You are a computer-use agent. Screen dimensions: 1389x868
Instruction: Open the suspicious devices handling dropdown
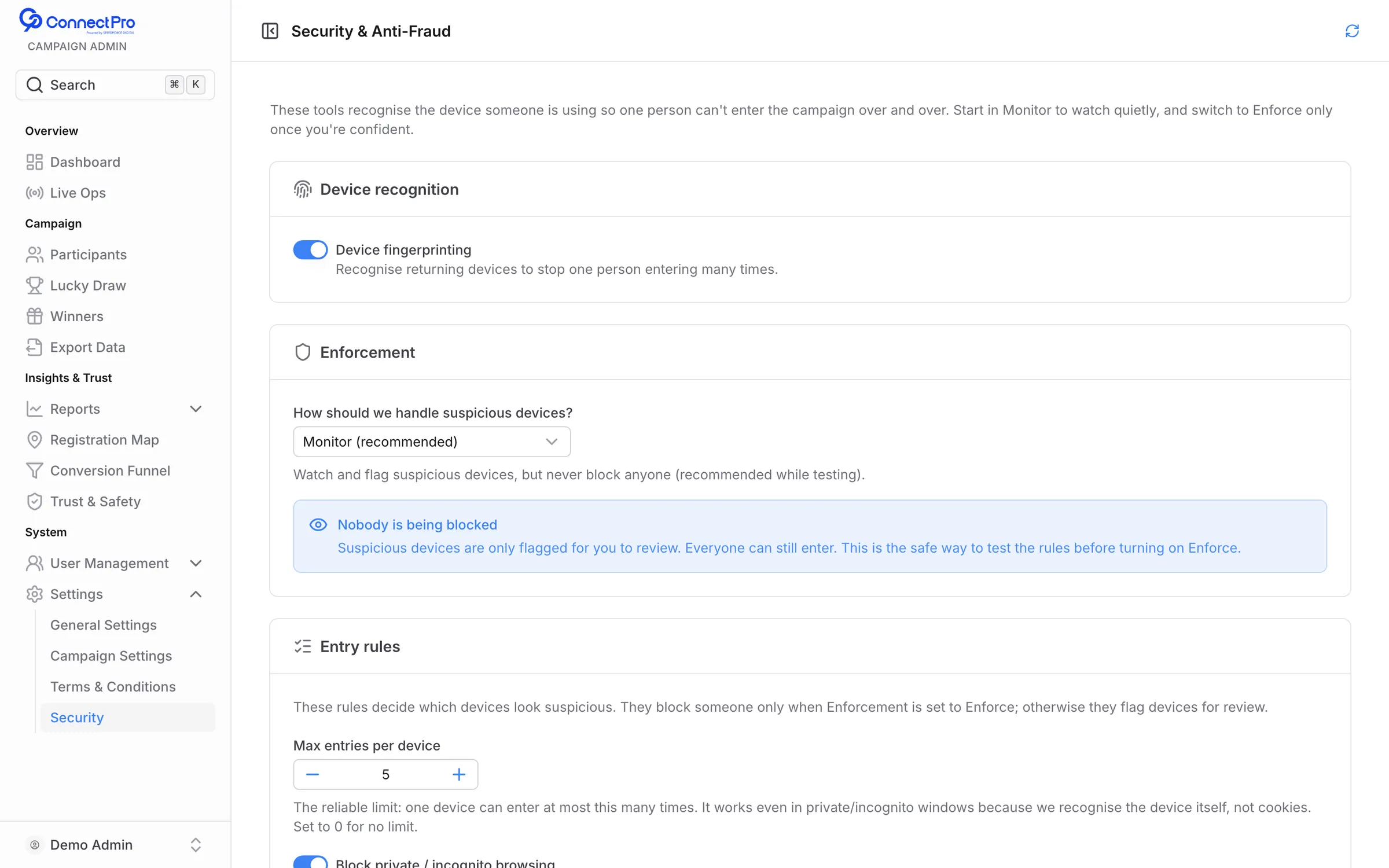click(x=432, y=442)
